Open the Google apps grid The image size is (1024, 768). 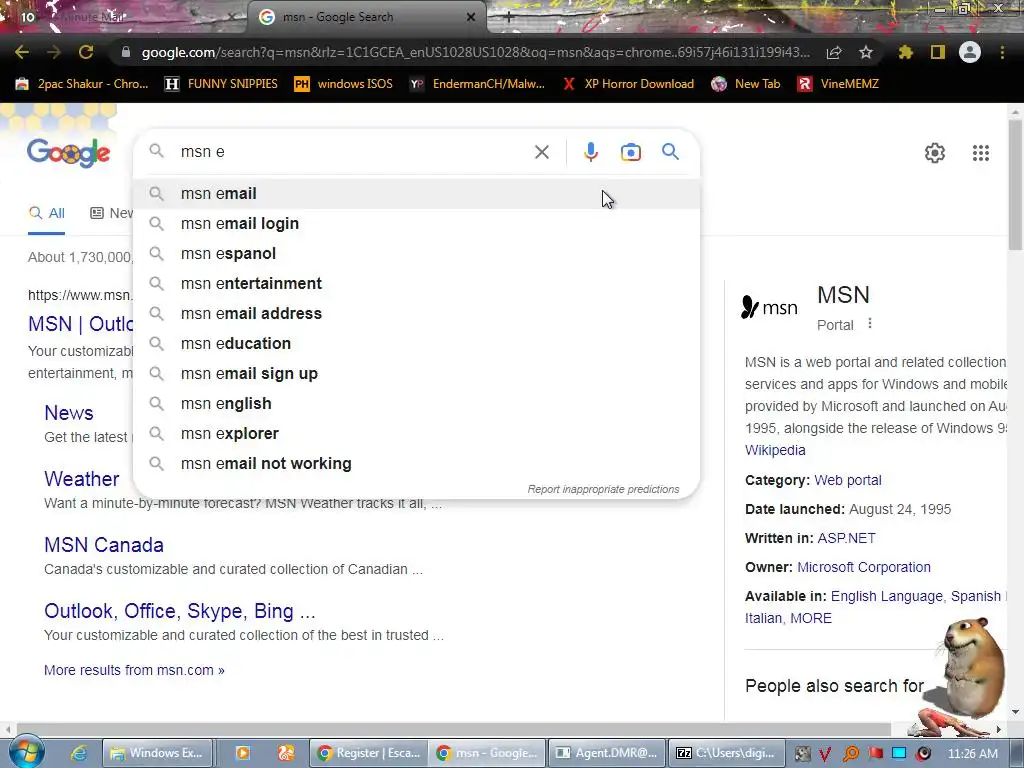pos(981,153)
